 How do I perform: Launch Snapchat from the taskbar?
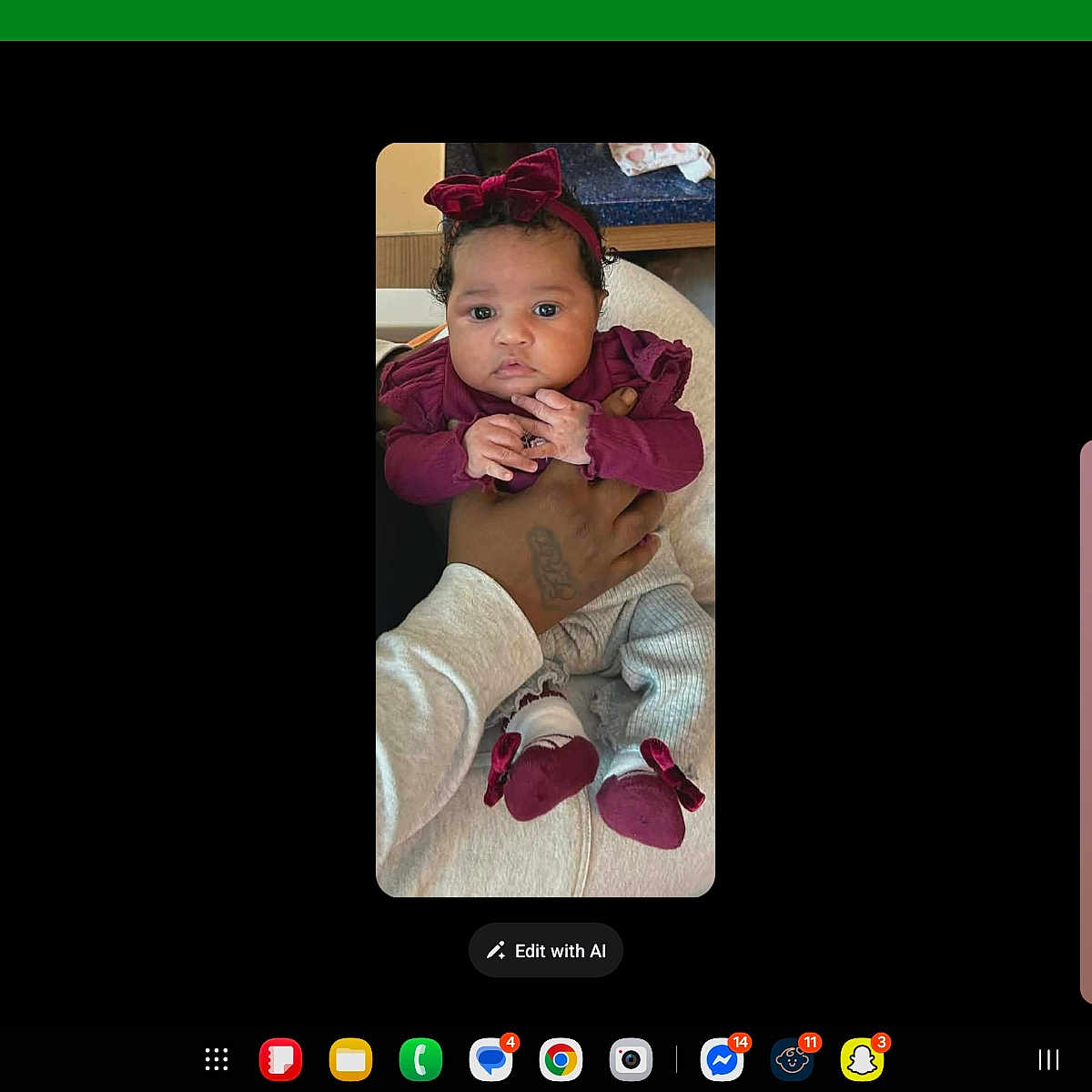[x=862, y=1060]
